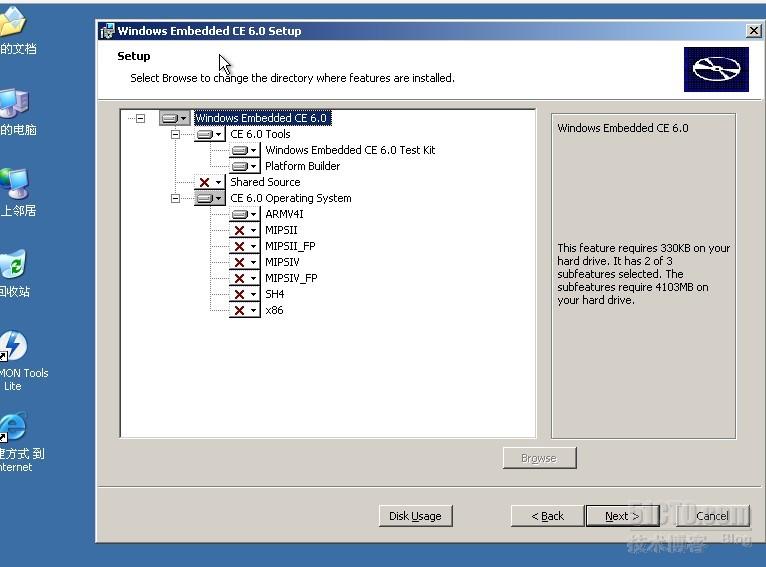This screenshot has height=567, width=766.
Task: Click the Browse button
Action: click(539, 458)
